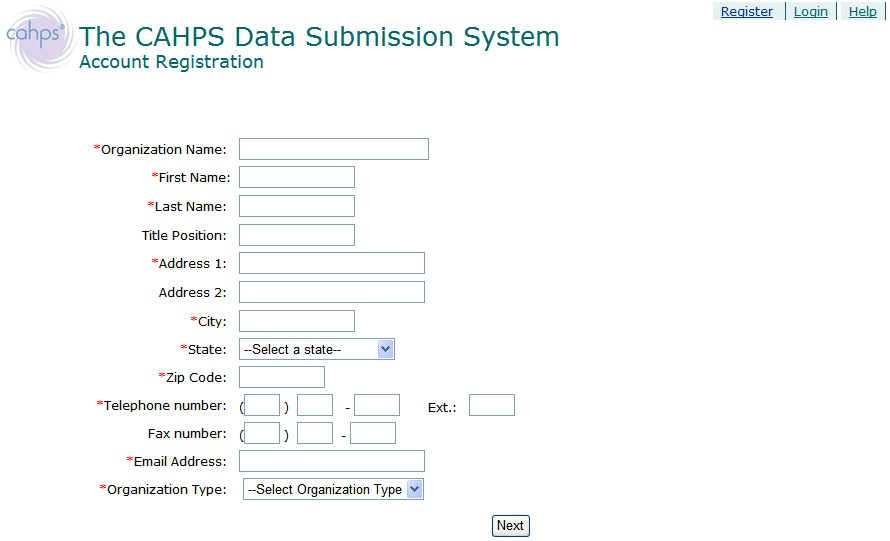
Task: Select the Email Address input field
Action: click(331, 461)
